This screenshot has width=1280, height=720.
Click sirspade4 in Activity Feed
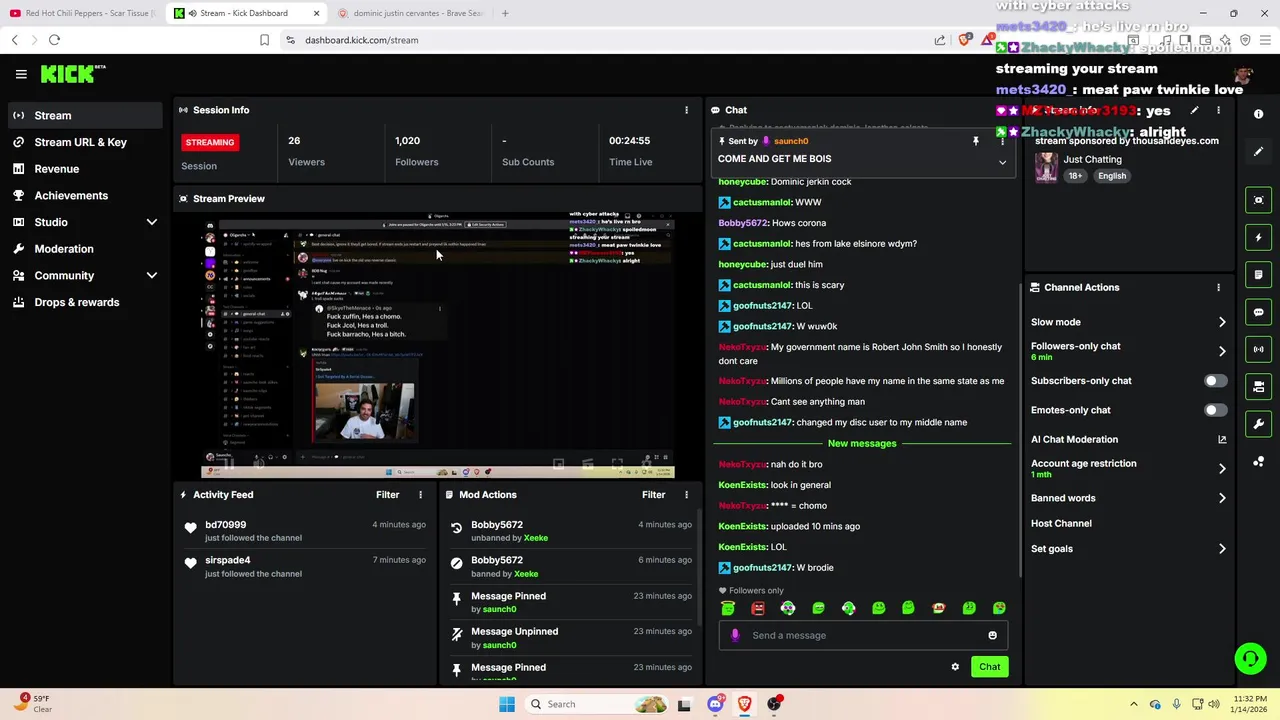[x=227, y=561]
